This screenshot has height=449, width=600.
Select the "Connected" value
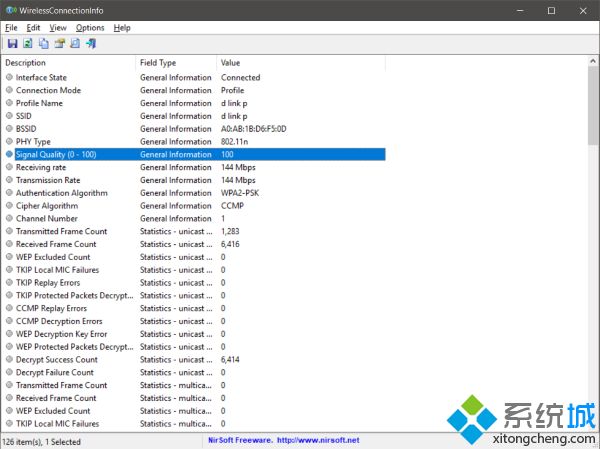pos(240,77)
